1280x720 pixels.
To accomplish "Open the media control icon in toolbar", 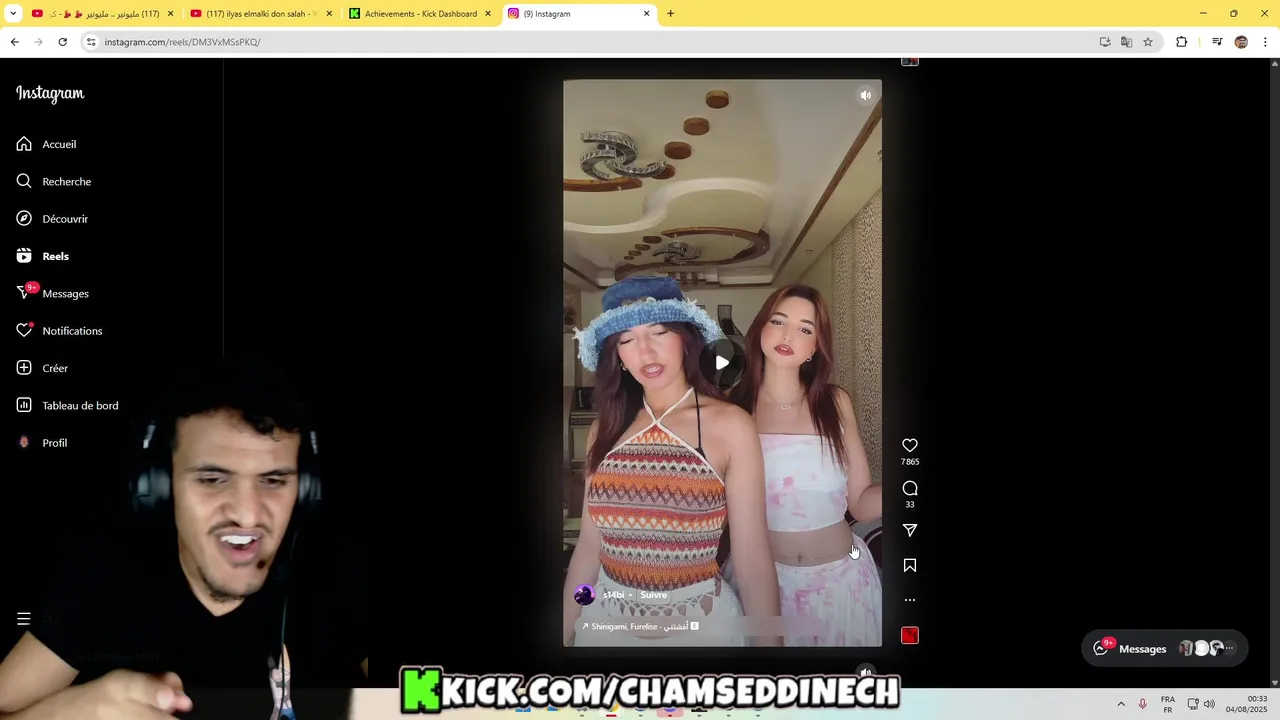I will tap(1217, 42).
